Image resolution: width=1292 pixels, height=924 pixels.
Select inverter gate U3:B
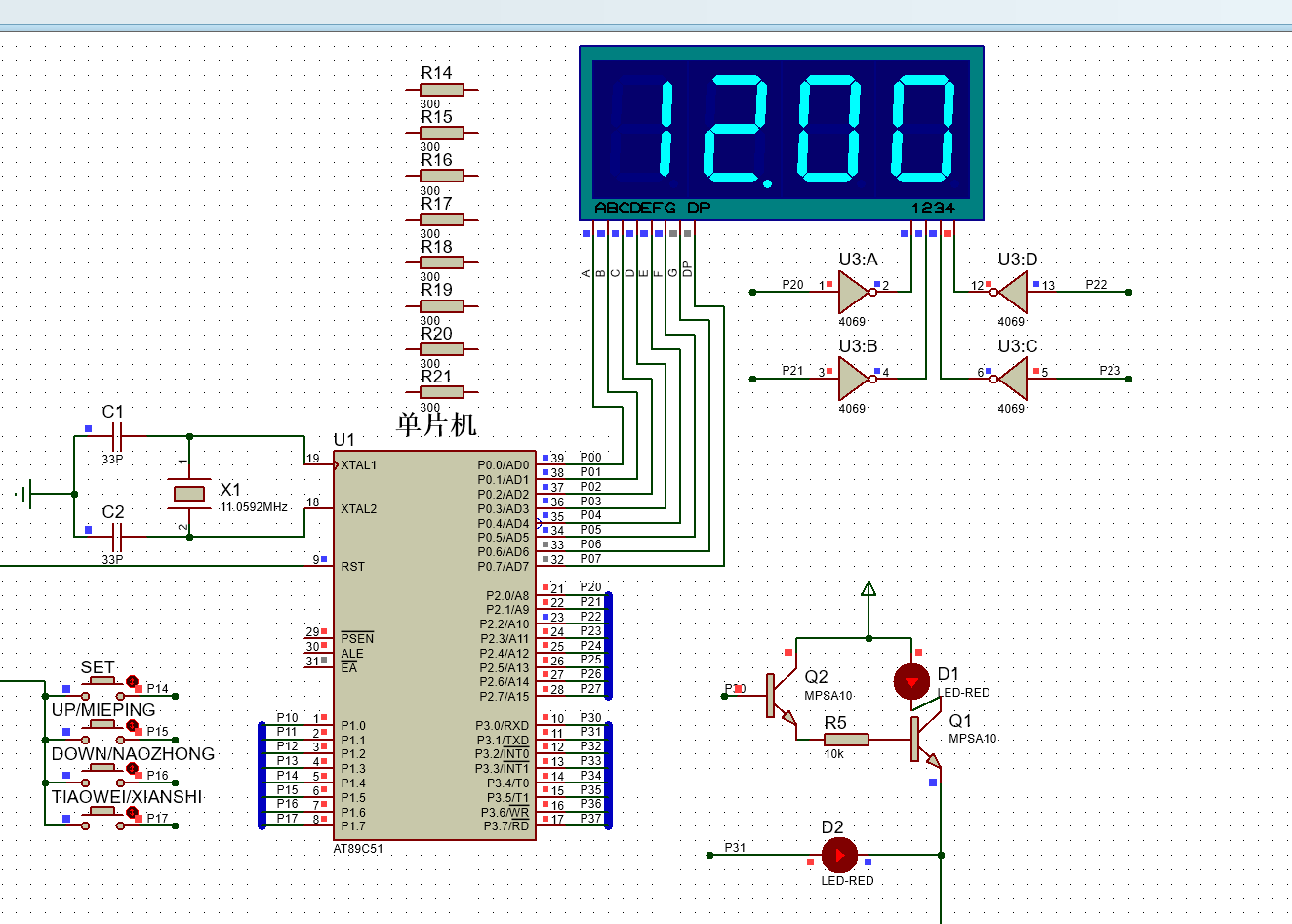click(856, 379)
